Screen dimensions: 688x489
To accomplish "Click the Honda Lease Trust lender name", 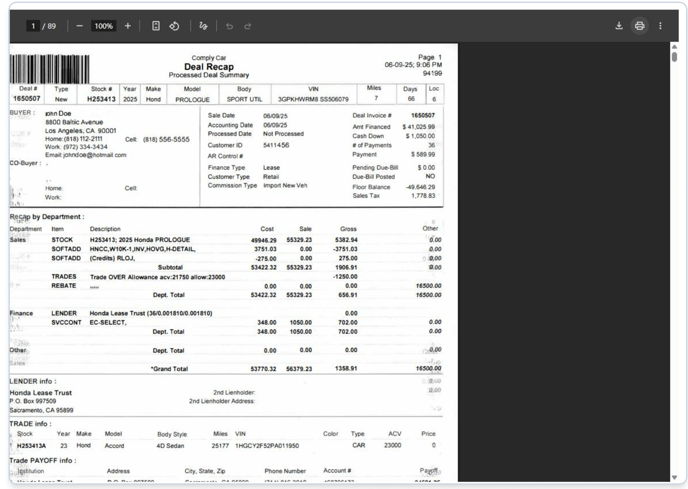I will (41, 393).
